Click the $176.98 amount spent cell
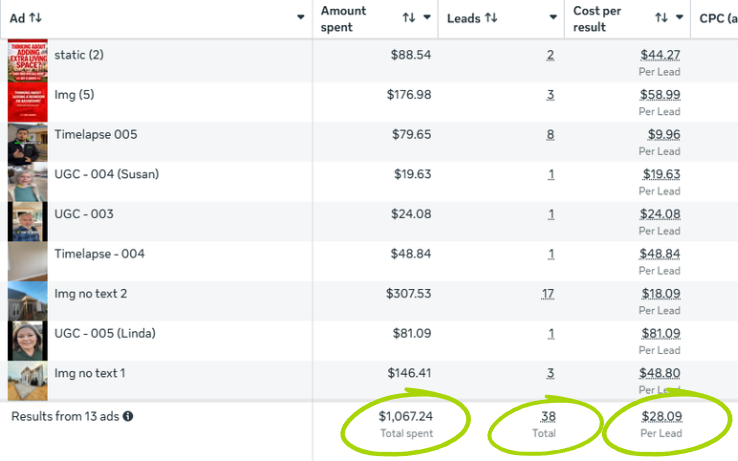The width and height of the screenshot is (738, 461). [409, 95]
